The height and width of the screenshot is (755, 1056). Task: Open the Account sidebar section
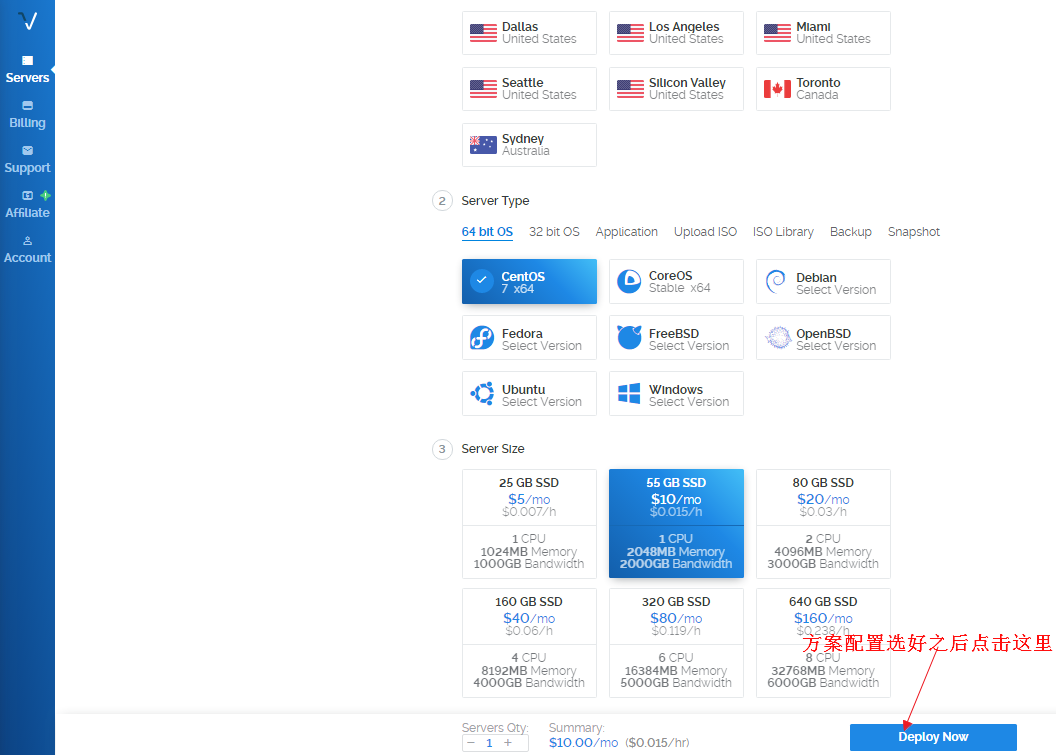[x=27, y=248]
